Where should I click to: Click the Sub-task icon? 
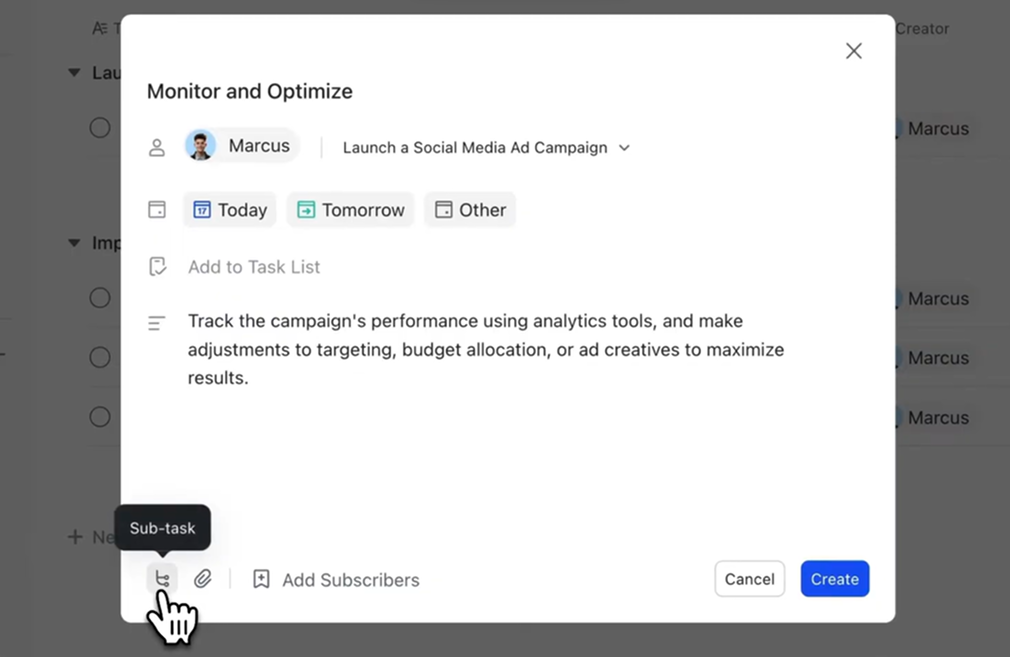coord(162,579)
